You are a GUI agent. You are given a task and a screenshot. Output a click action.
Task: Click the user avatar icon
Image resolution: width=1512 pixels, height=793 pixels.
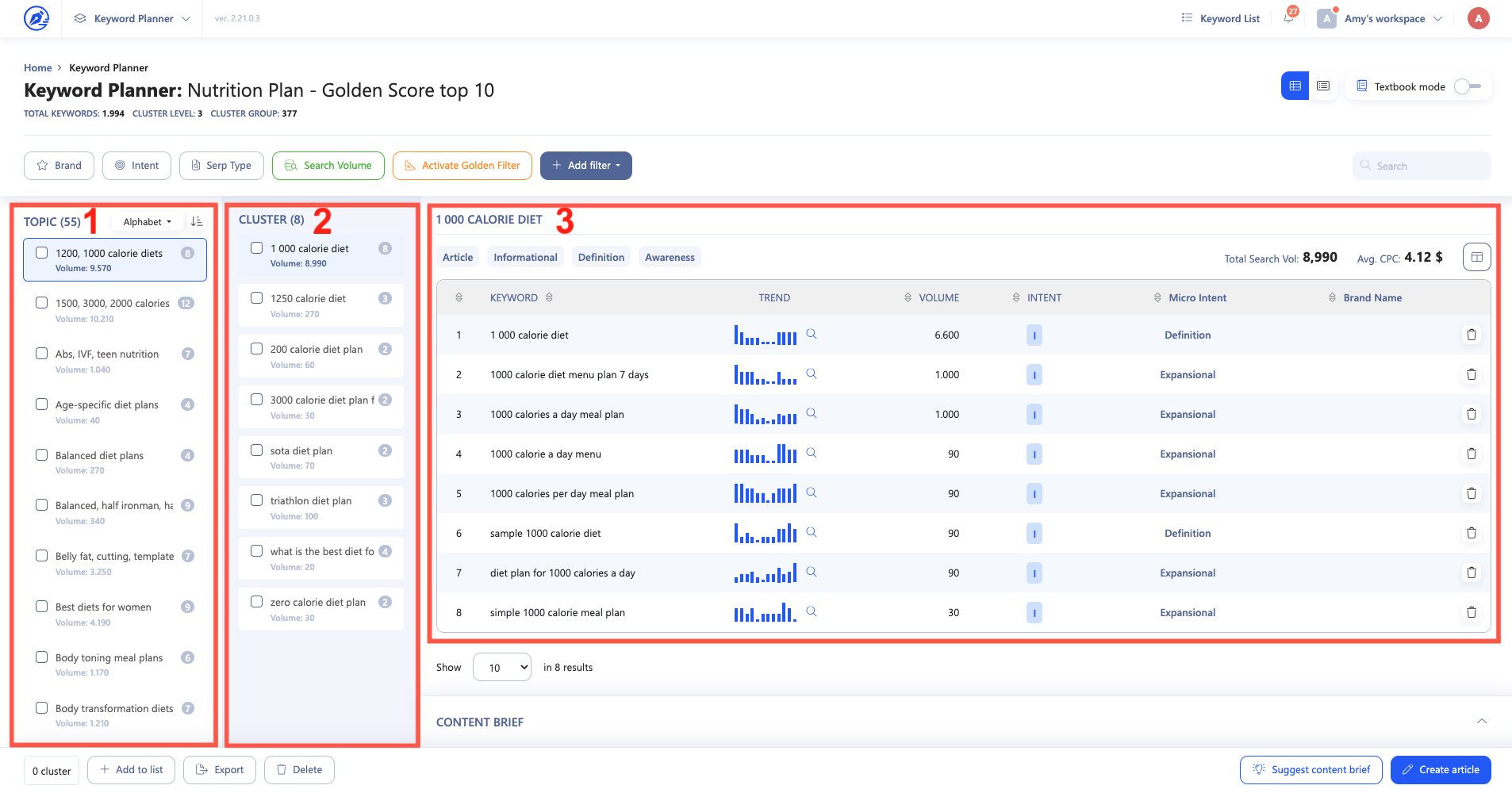[1478, 18]
